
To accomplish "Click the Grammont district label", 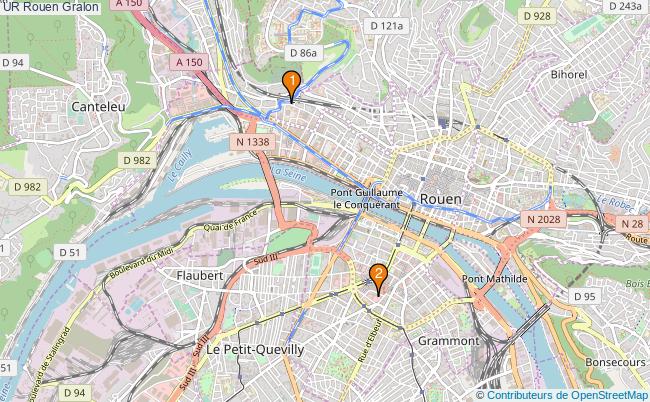I will (449, 341).
